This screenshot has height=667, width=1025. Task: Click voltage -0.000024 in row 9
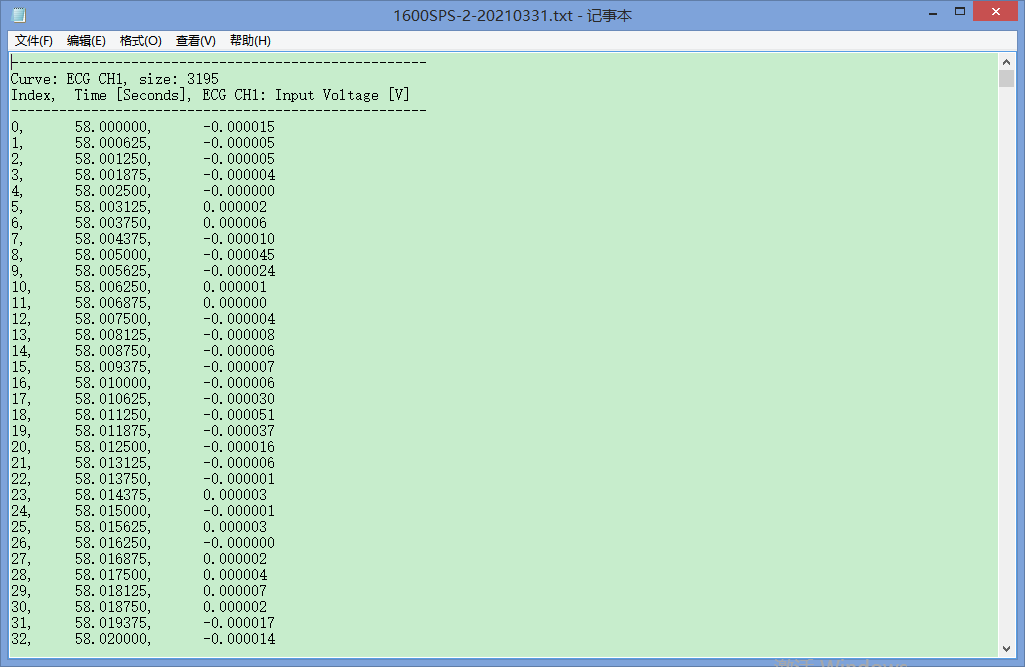[x=239, y=271]
